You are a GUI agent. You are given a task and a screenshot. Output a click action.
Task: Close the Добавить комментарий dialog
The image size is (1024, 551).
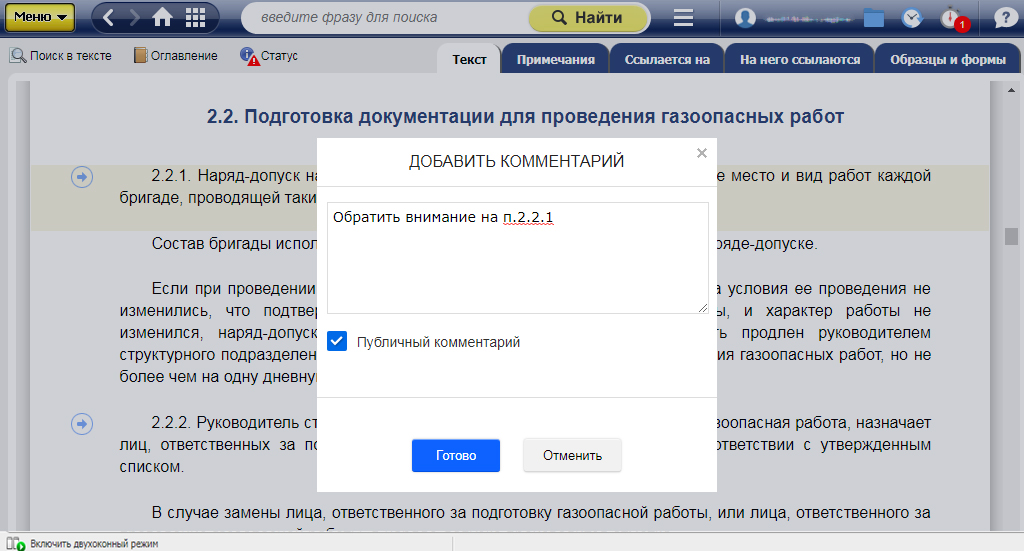tap(701, 153)
